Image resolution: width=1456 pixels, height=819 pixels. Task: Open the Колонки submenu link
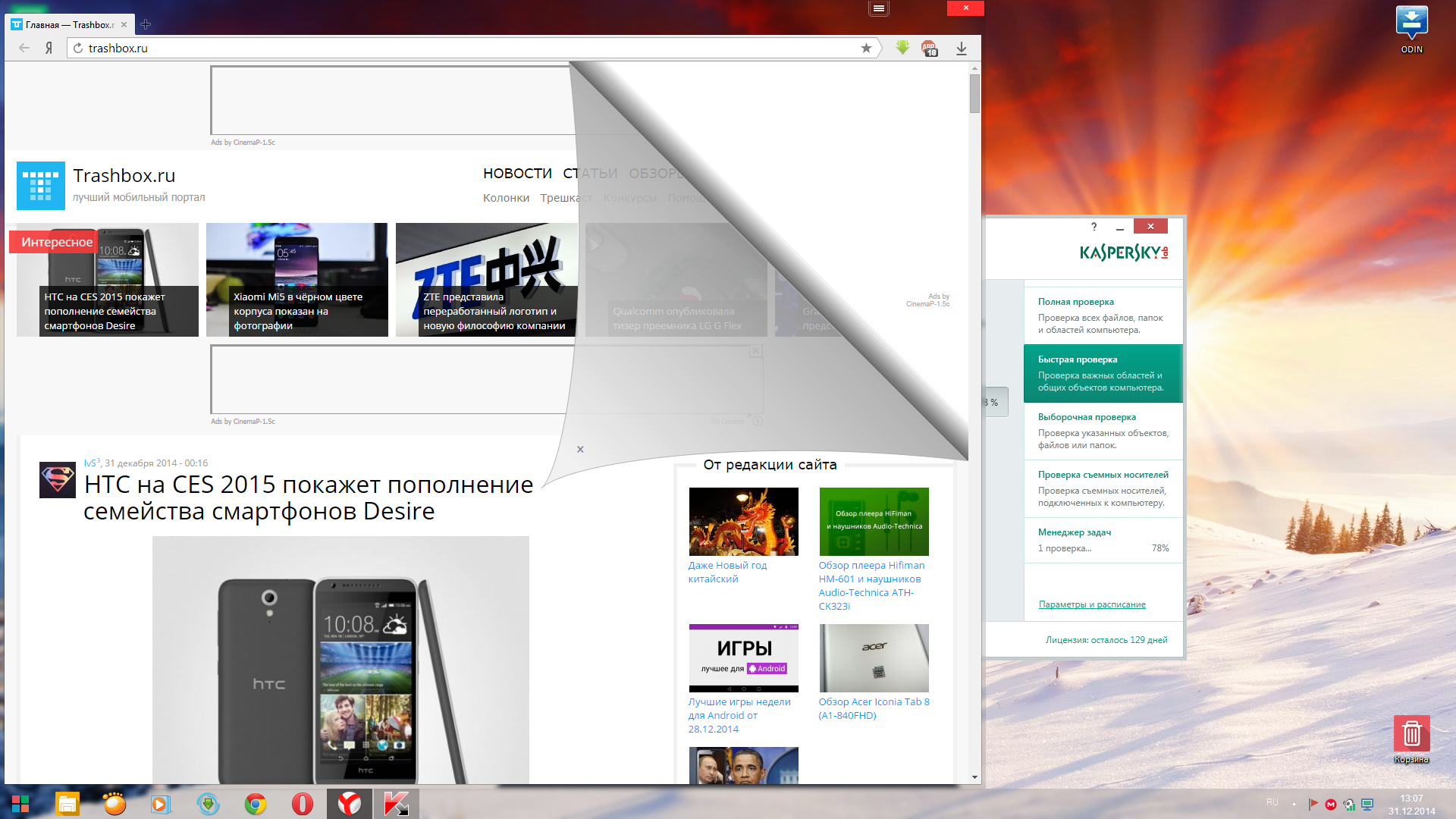506,198
